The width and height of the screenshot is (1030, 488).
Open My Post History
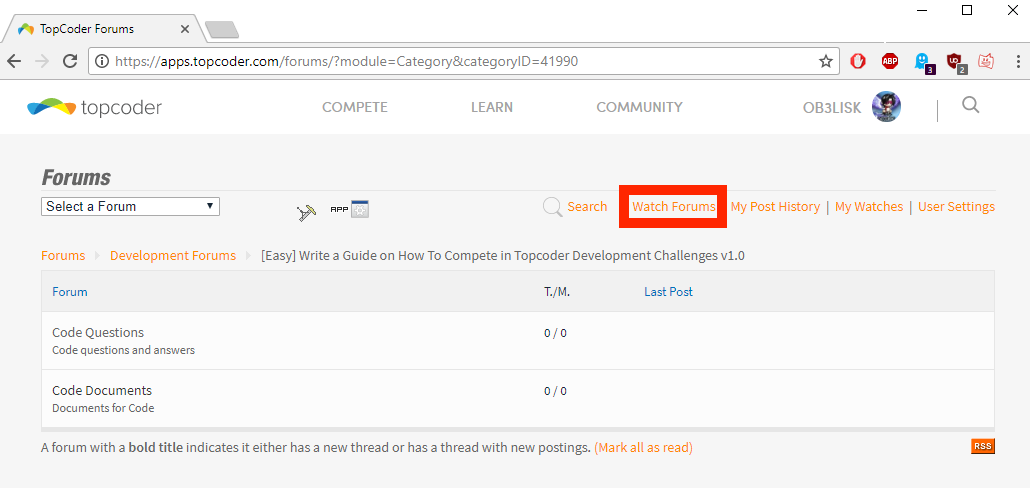click(x=775, y=206)
